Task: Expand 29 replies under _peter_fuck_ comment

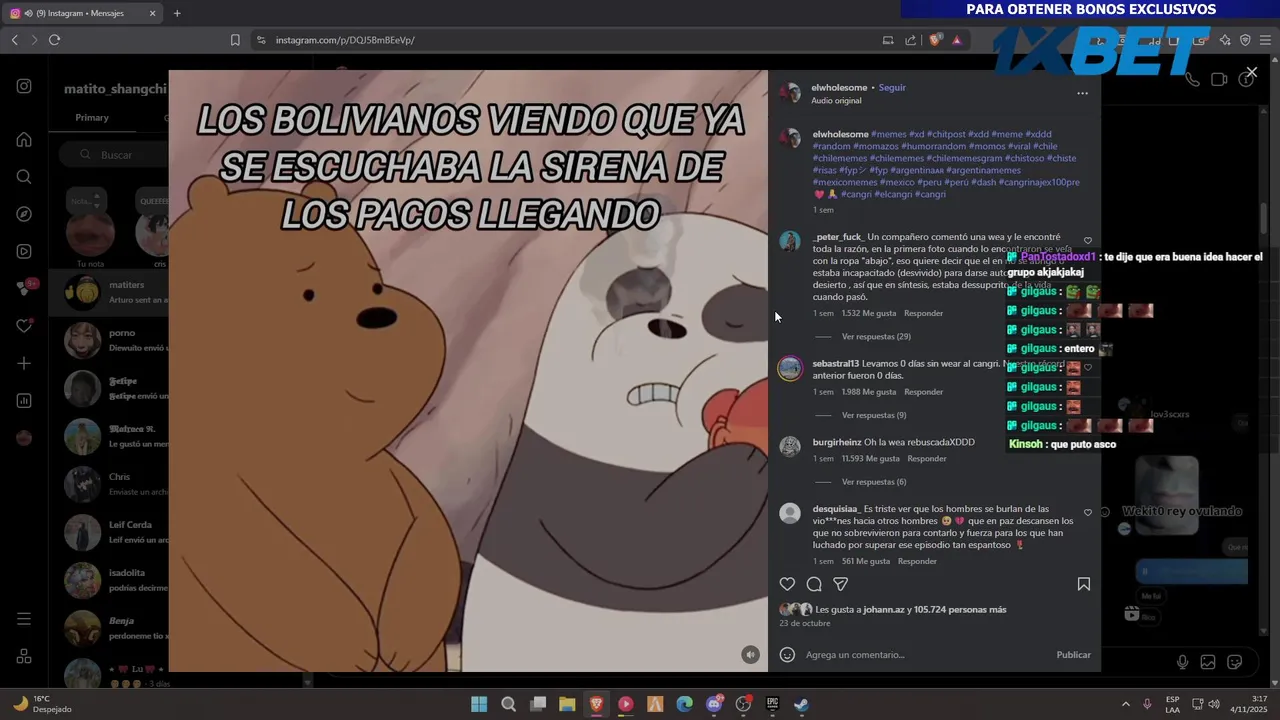Action: pos(876,337)
